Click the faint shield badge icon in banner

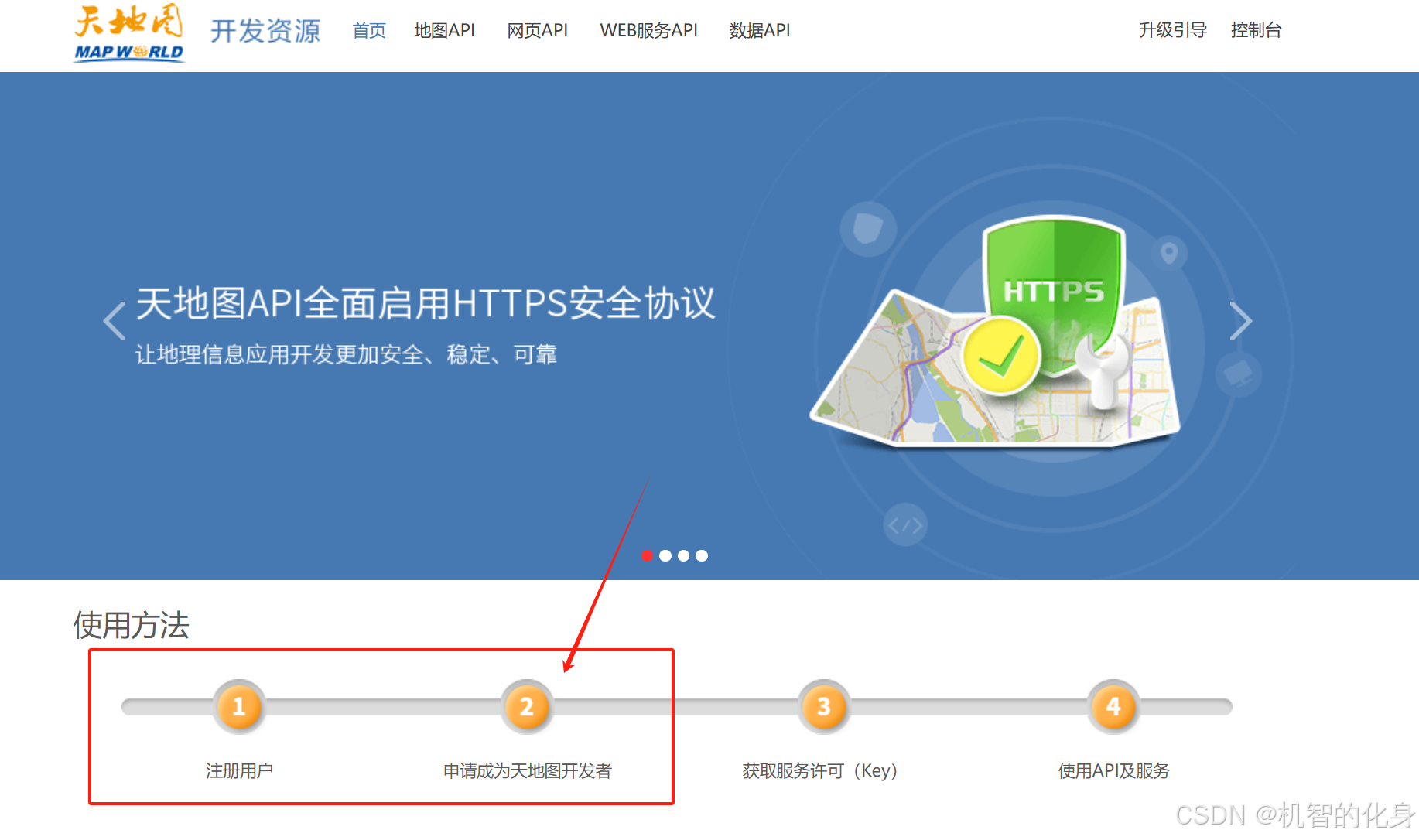pyautogui.click(x=868, y=229)
